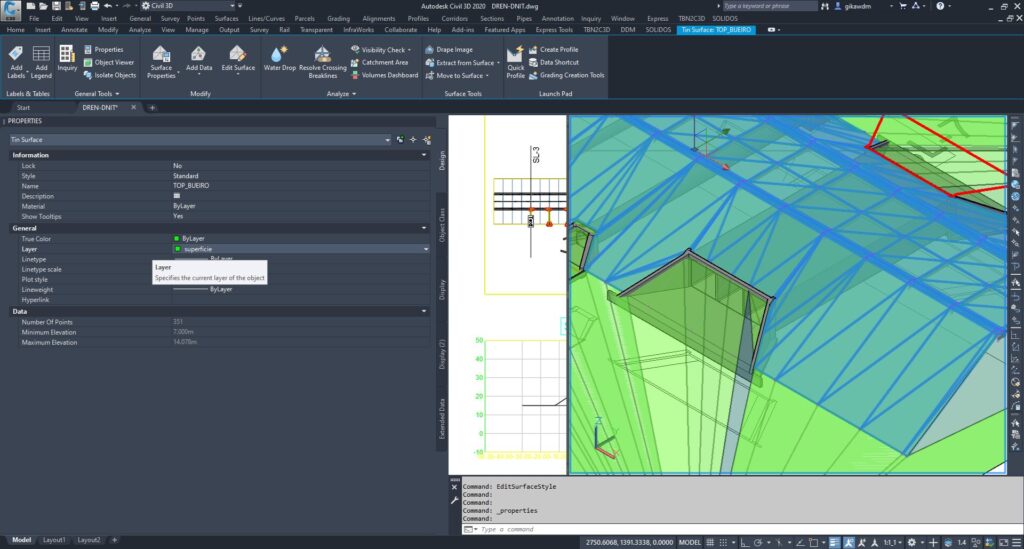This screenshot has width=1024, height=549.
Task: Open the Civil 3D application menu button
Action: coord(11,11)
